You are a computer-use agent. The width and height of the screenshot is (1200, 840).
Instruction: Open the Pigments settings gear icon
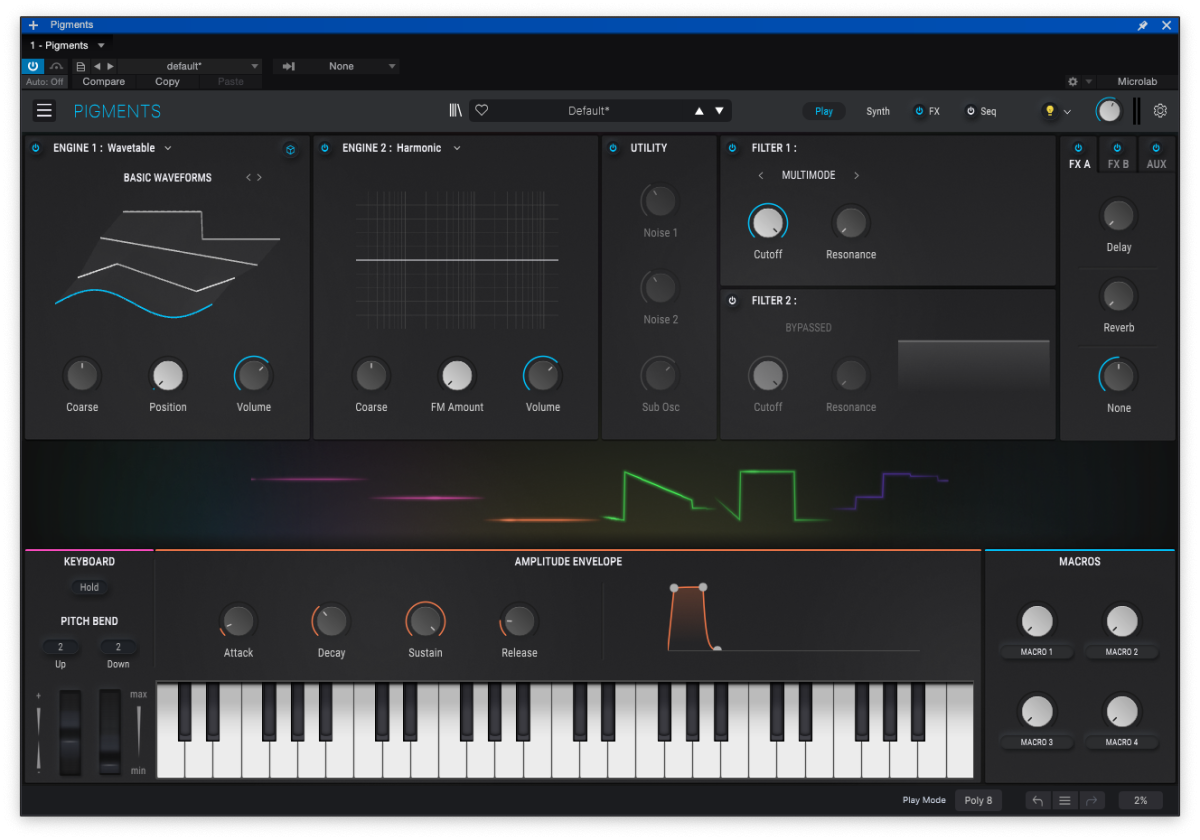click(x=1161, y=111)
